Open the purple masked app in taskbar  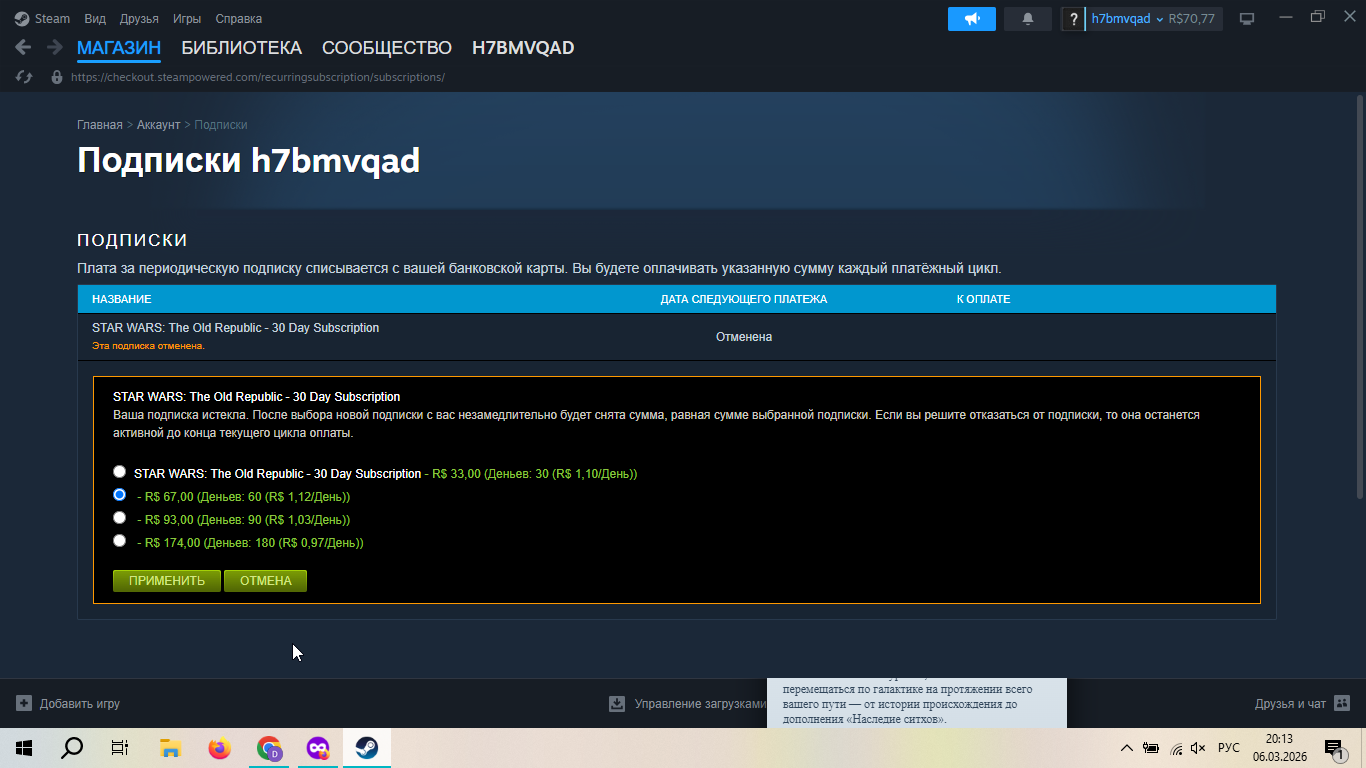pyautogui.click(x=317, y=748)
